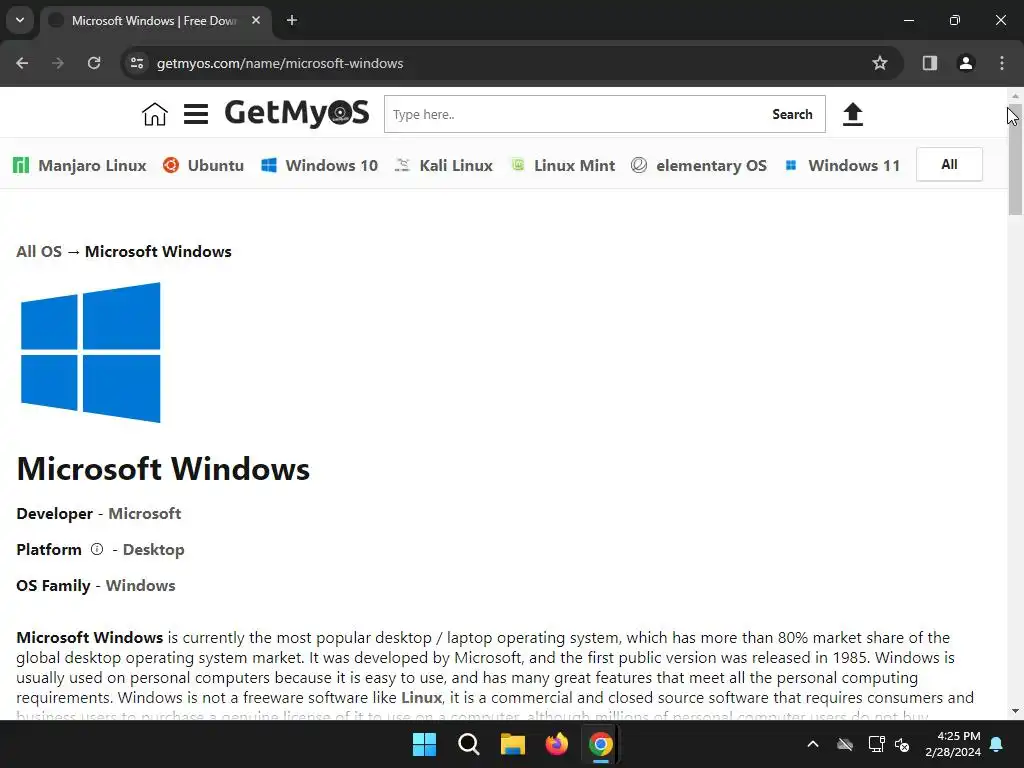The width and height of the screenshot is (1024, 768).
Task: Click the Platform info icon
Action: (x=97, y=549)
